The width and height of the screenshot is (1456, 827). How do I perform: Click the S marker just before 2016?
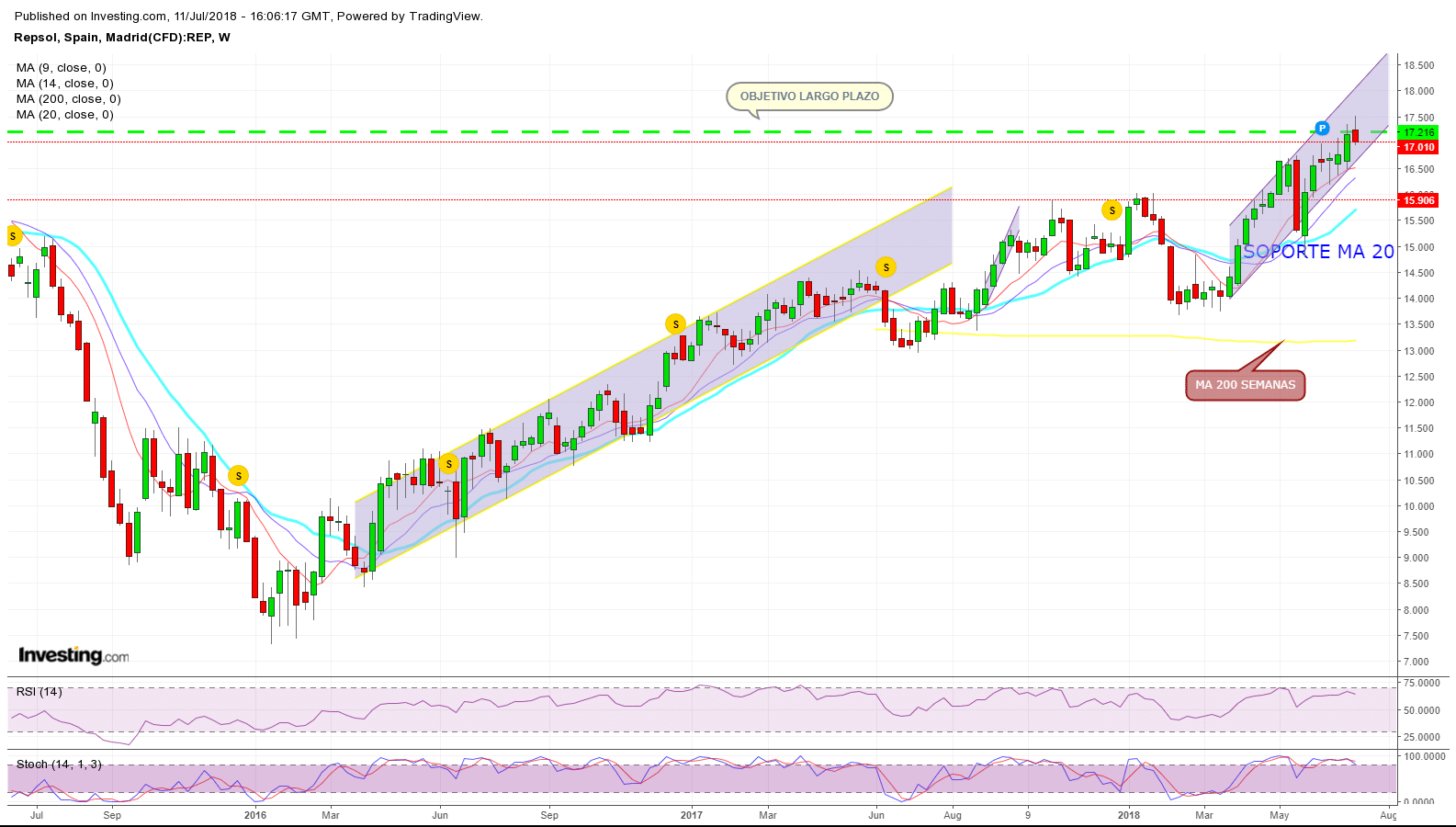(x=238, y=476)
